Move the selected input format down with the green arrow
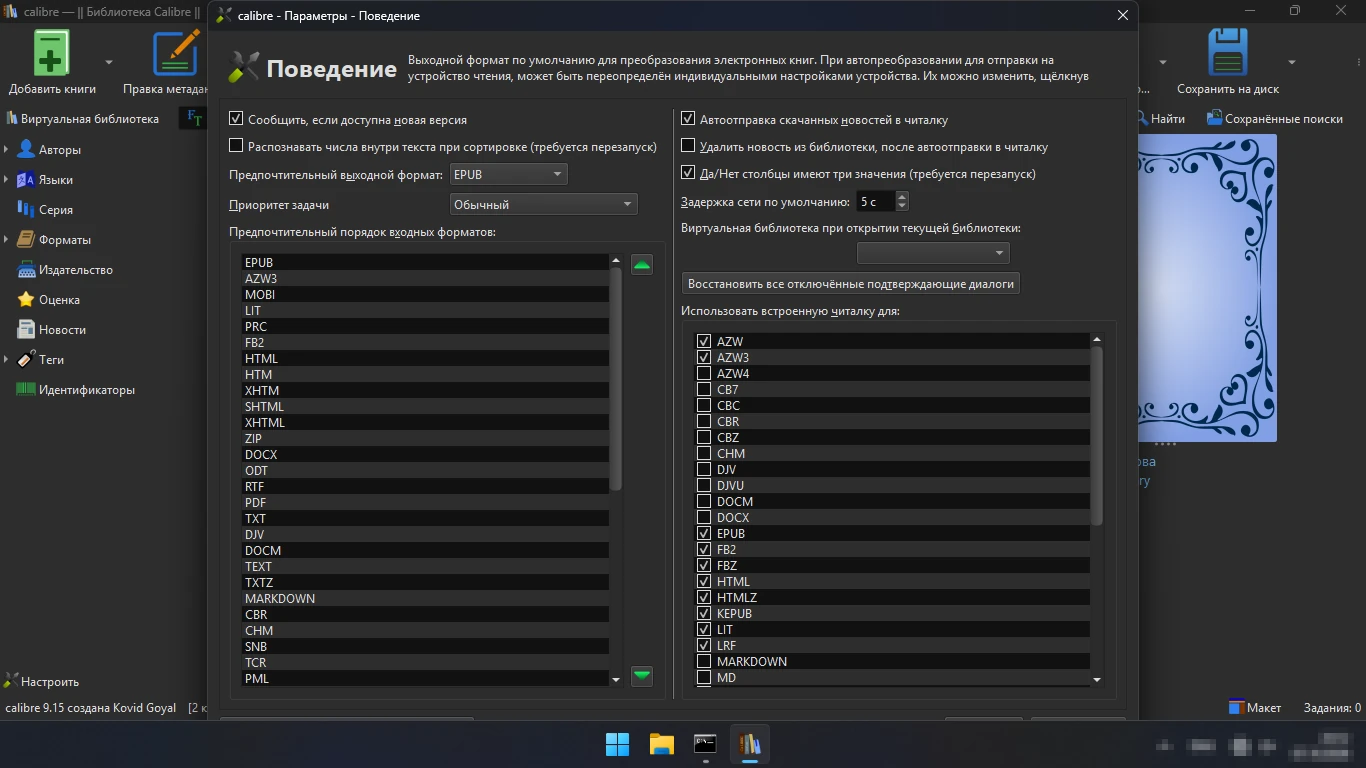Viewport: 1366px width, 768px height. [642, 676]
